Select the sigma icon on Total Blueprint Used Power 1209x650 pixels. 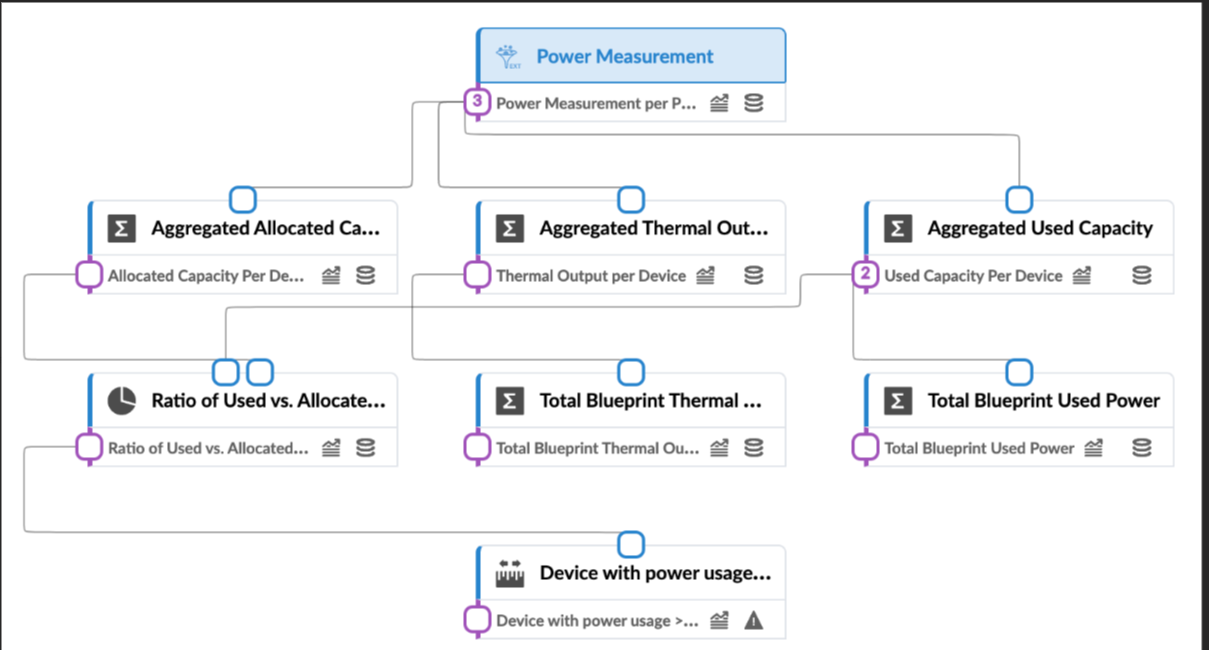897,399
